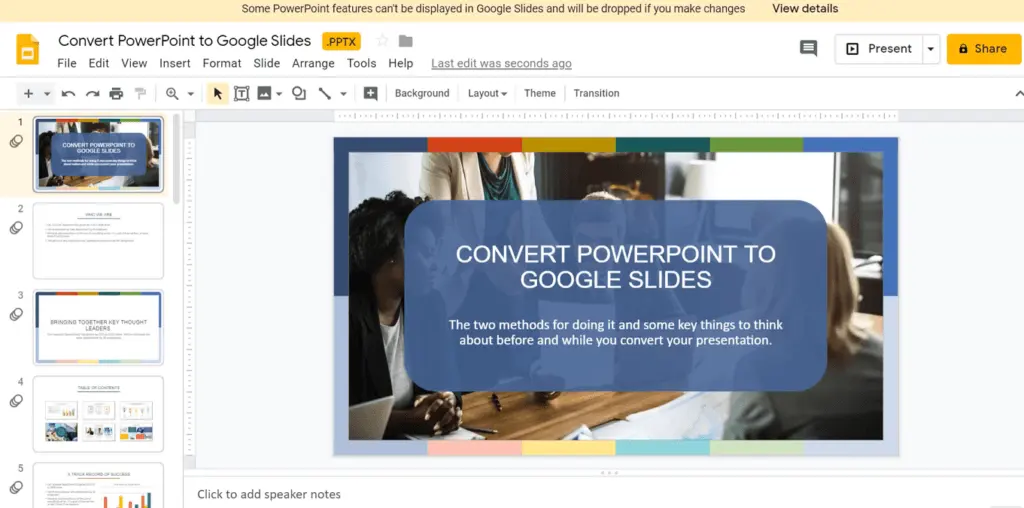Click the speaker notes resize handle dots

coord(609,472)
